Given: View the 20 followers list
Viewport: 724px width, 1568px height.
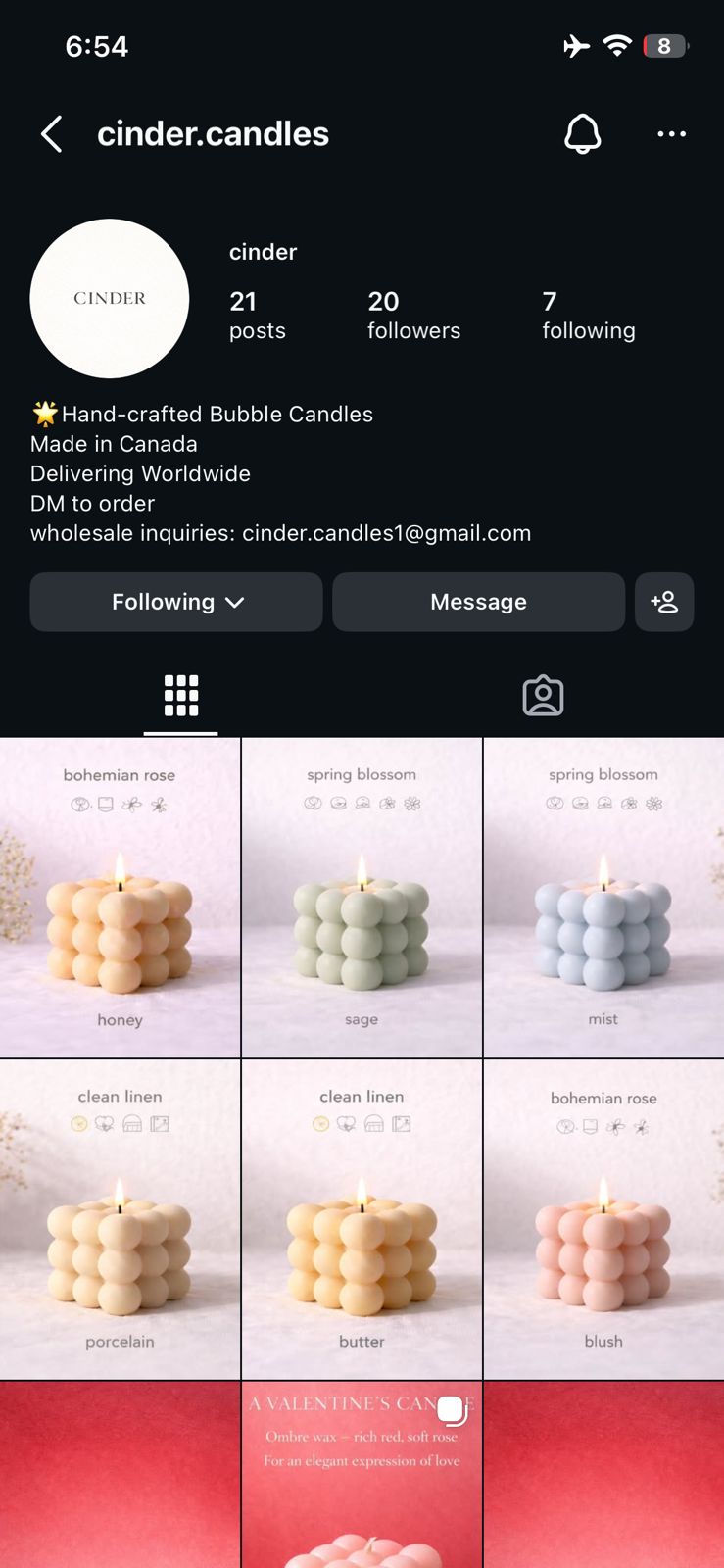Looking at the screenshot, I should [x=413, y=315].
